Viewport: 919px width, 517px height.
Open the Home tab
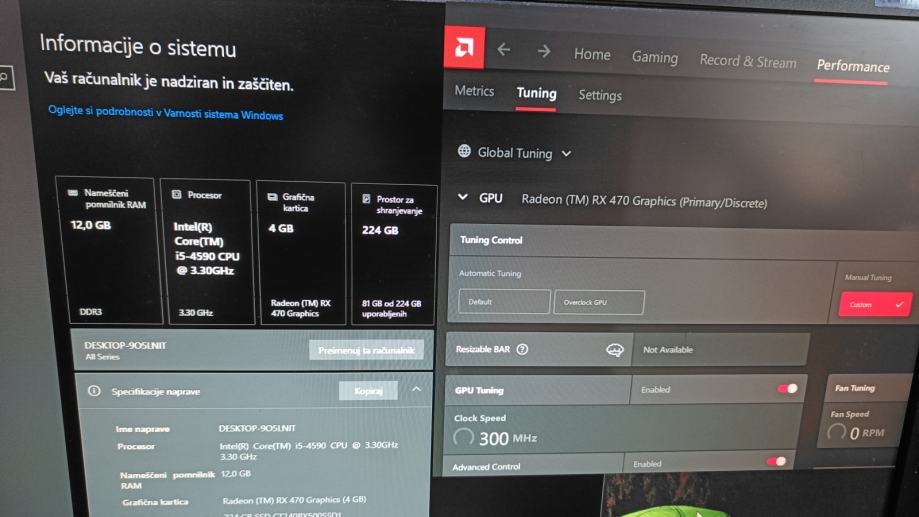[592, 55]
